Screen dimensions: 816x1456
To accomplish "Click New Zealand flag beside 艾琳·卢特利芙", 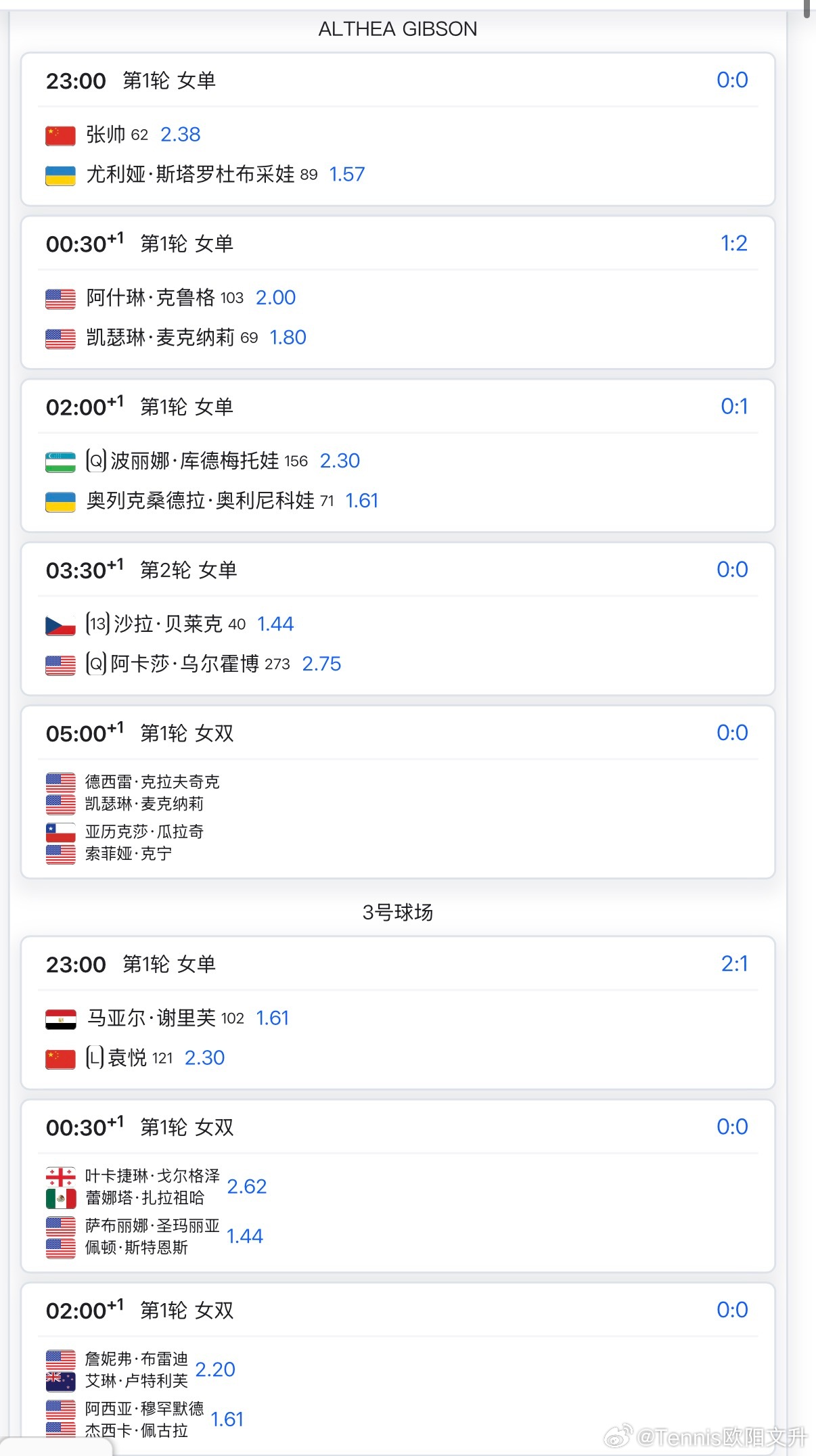I will (60, 1381).
